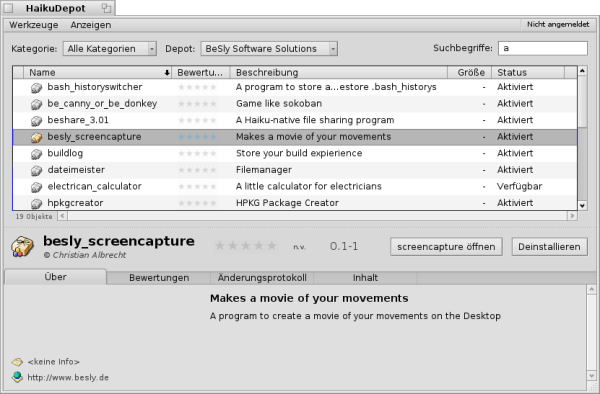Select the bash_historyswitcher row name
600x394 pixels.
point(95,87)
